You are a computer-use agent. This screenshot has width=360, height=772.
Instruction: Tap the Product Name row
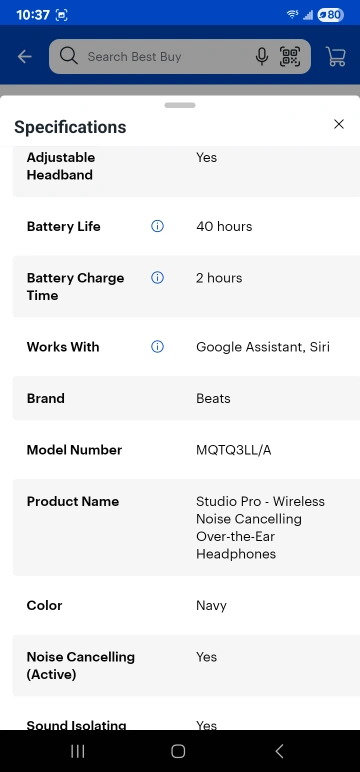[186, 527]
